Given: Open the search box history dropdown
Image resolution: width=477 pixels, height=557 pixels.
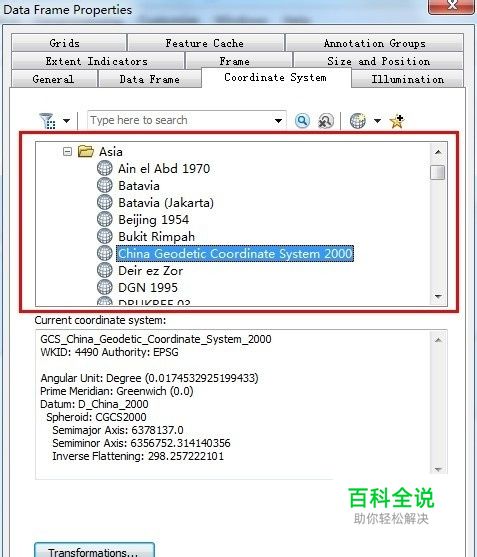Looking at the screenshot, I should (x=278, y=121).
